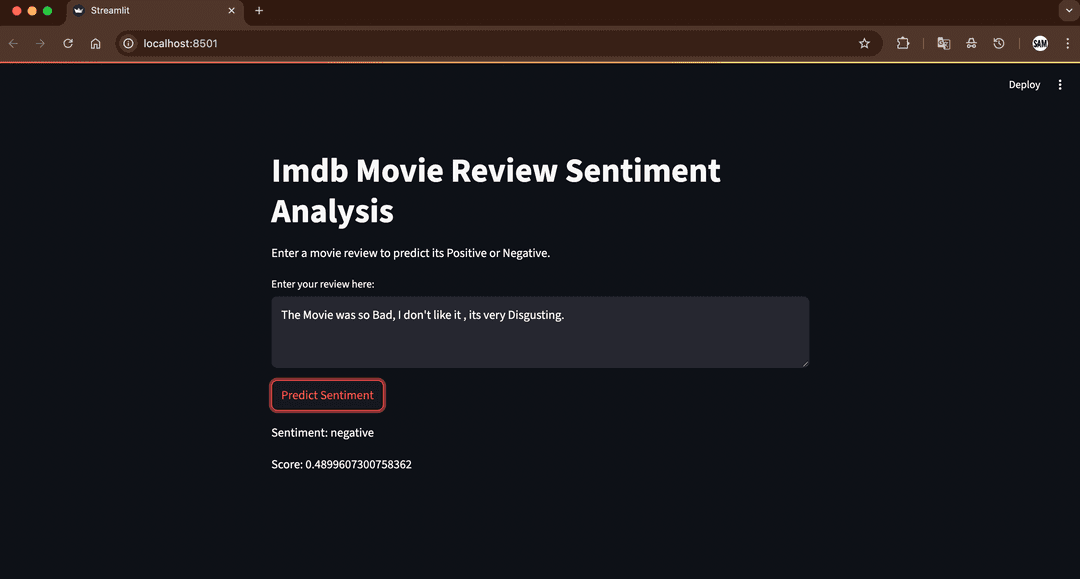Reload the localhost:8501 page

(x=67, y=43)
